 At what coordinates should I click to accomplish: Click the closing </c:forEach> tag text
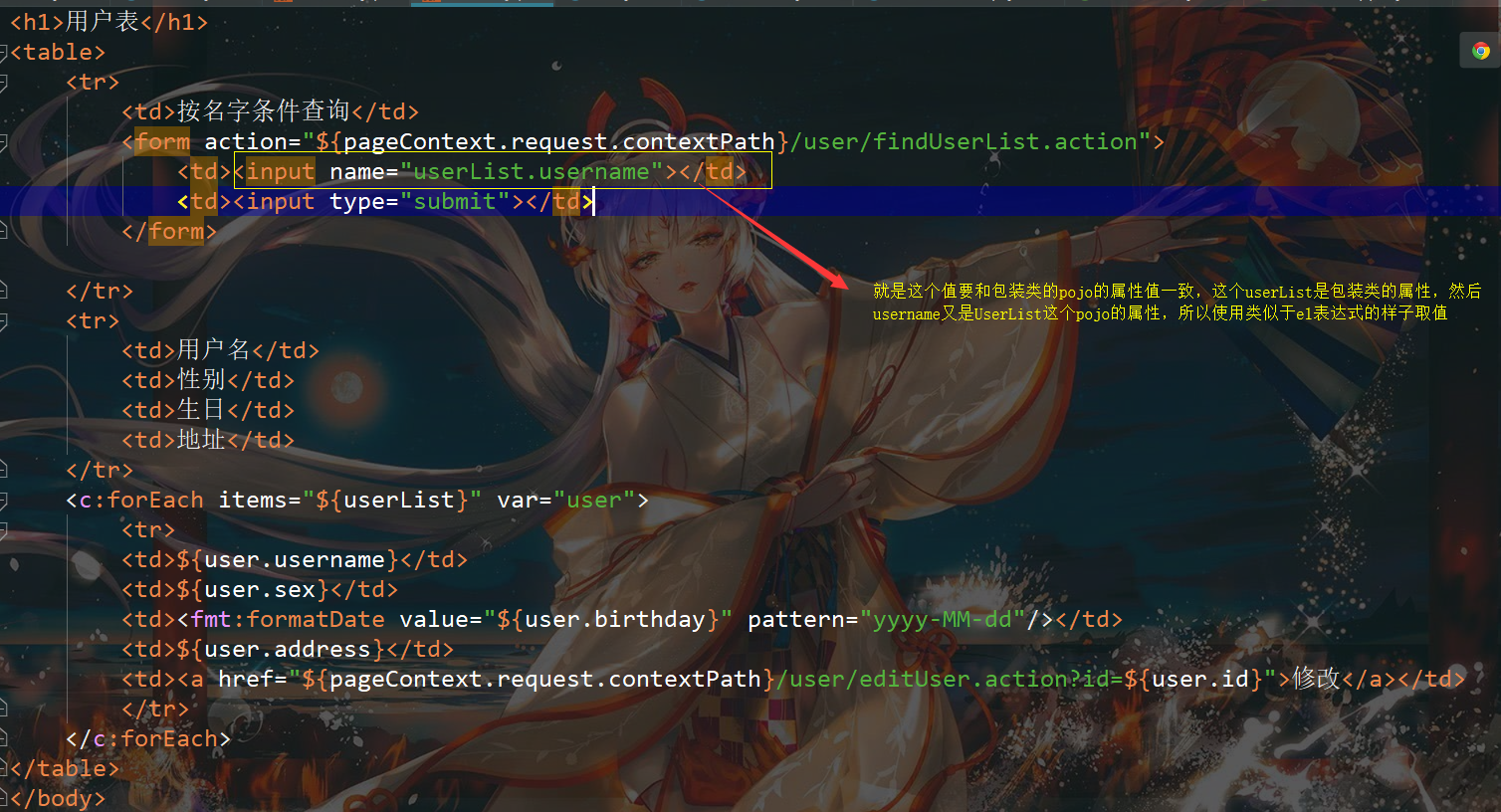point(148,738)
